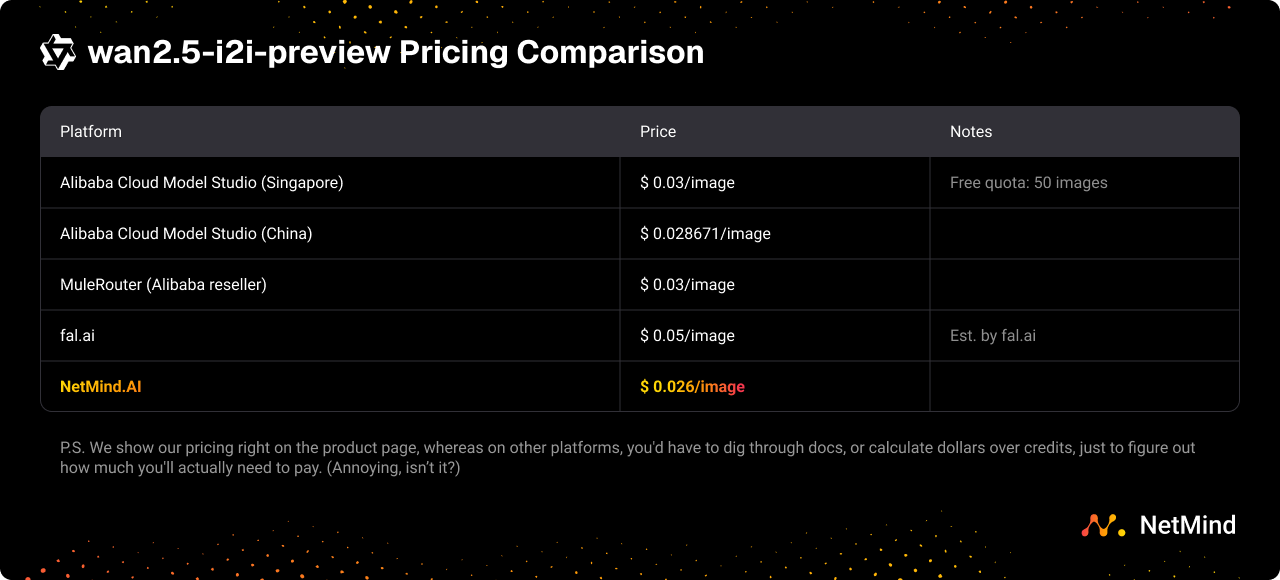Click the NetMind brand name text
This screenshot has width=1280, height=580.
[x=1187, y=525]
